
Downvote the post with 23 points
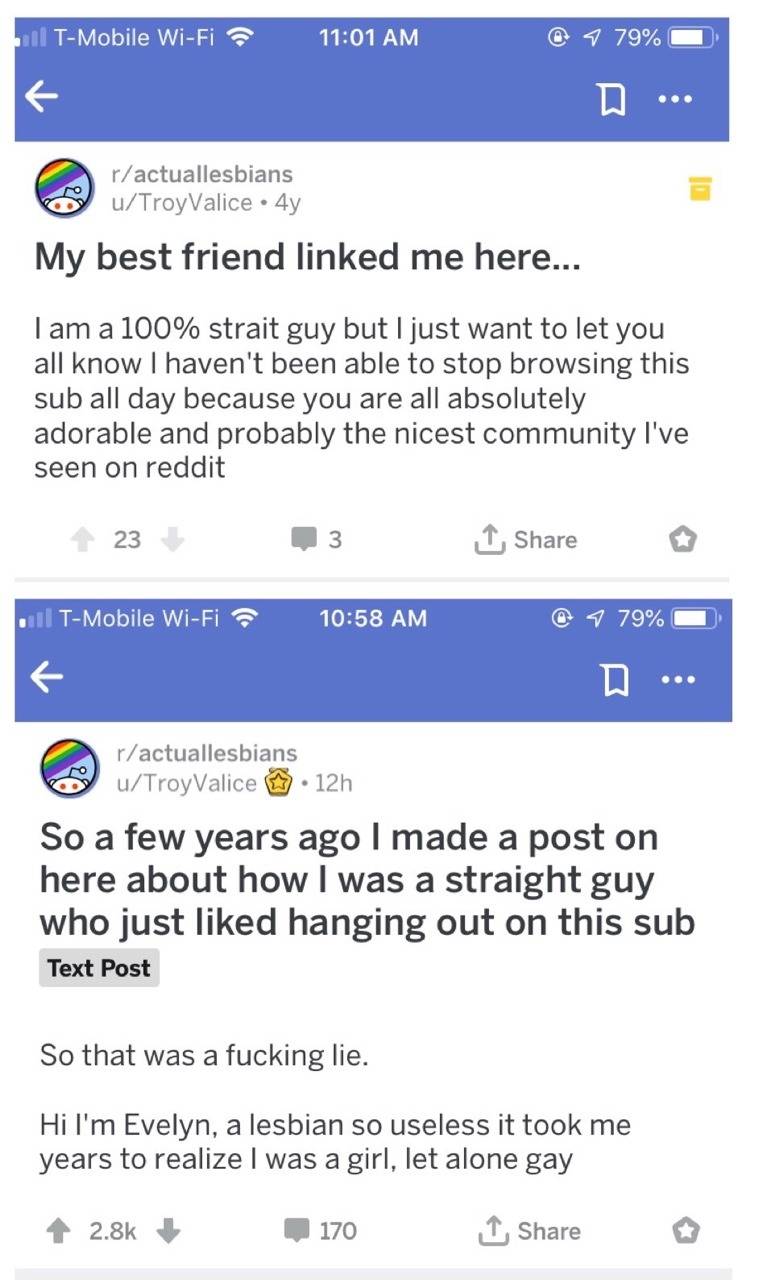[172, 540]
